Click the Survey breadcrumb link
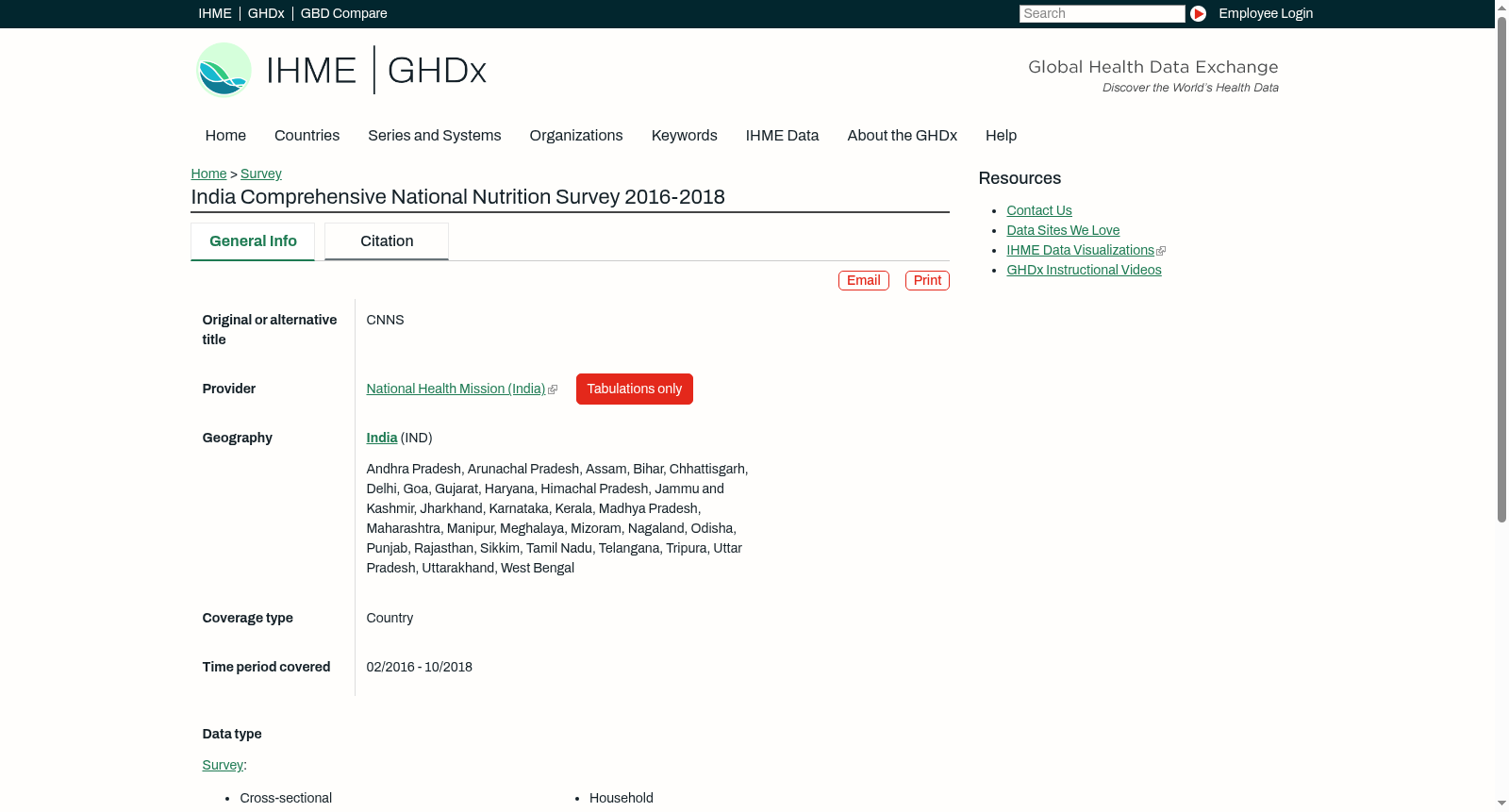Screen dimensions: 1509x812 [261, 174]
